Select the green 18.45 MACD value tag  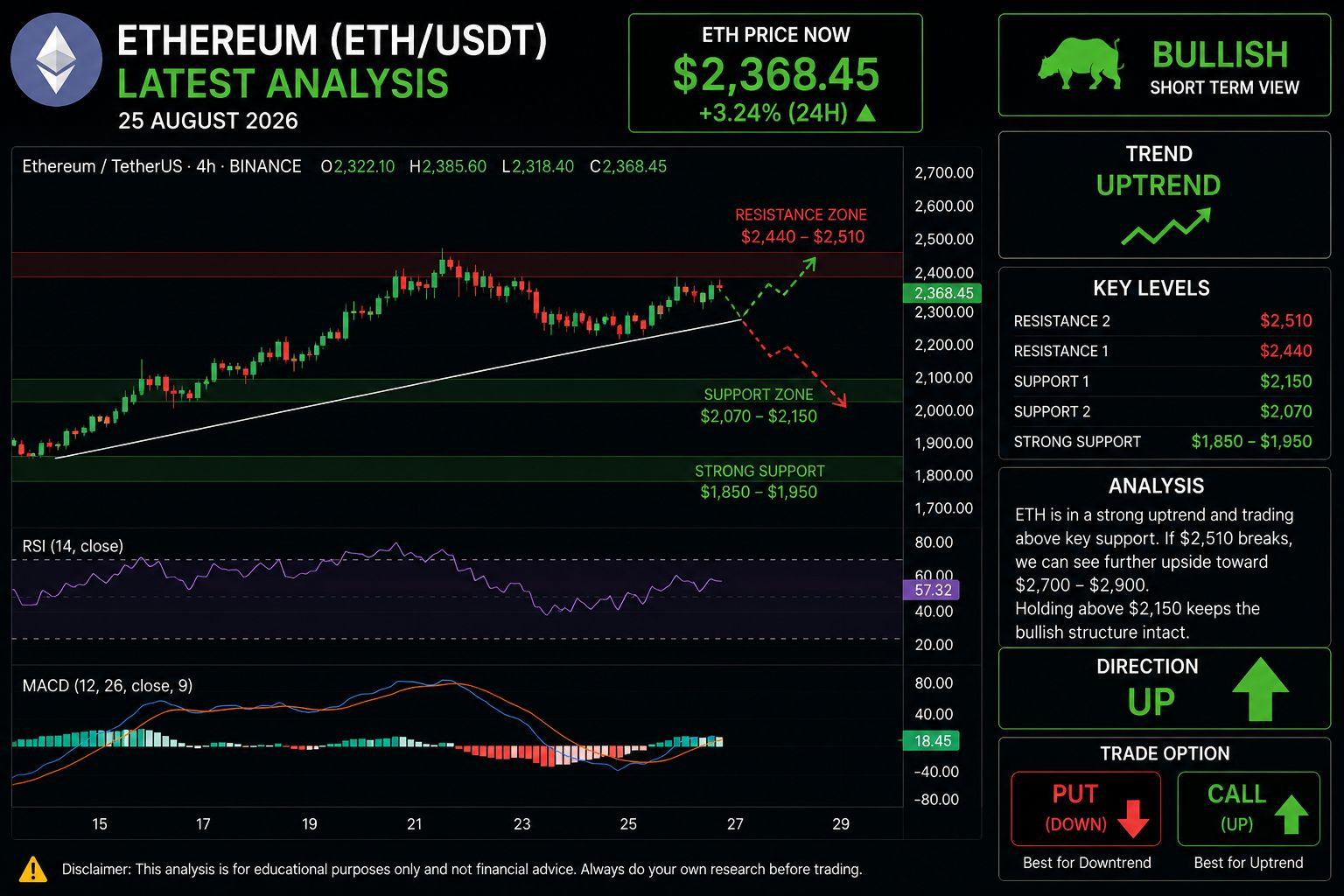coord(932,741)
